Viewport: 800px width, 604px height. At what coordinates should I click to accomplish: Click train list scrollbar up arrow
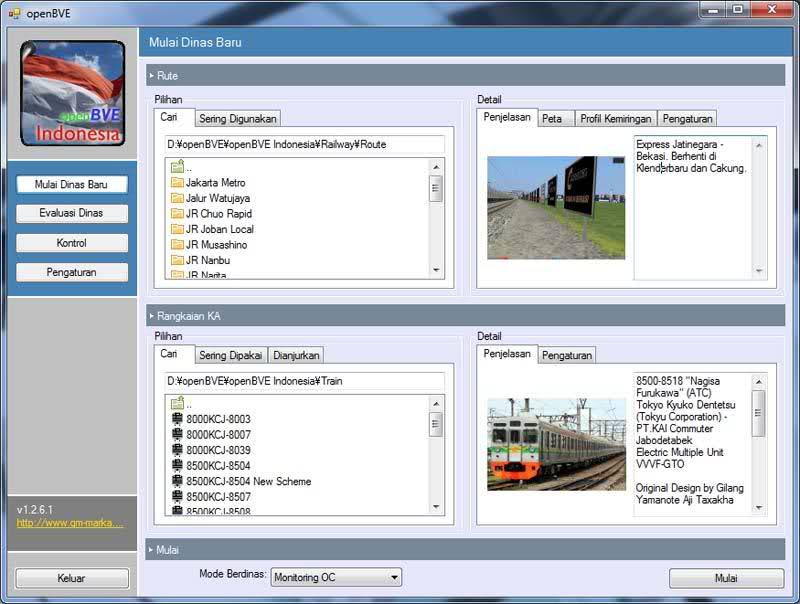point(436,404)
